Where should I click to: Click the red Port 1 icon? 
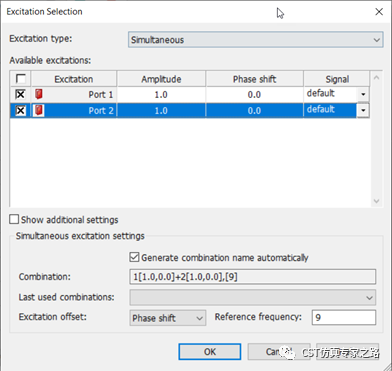39,94
